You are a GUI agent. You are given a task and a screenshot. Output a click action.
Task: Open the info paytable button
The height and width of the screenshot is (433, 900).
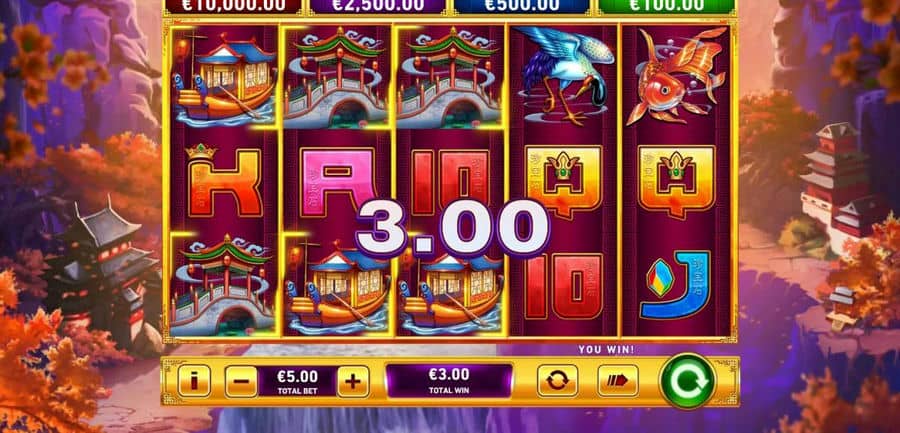tap(194, 381)
